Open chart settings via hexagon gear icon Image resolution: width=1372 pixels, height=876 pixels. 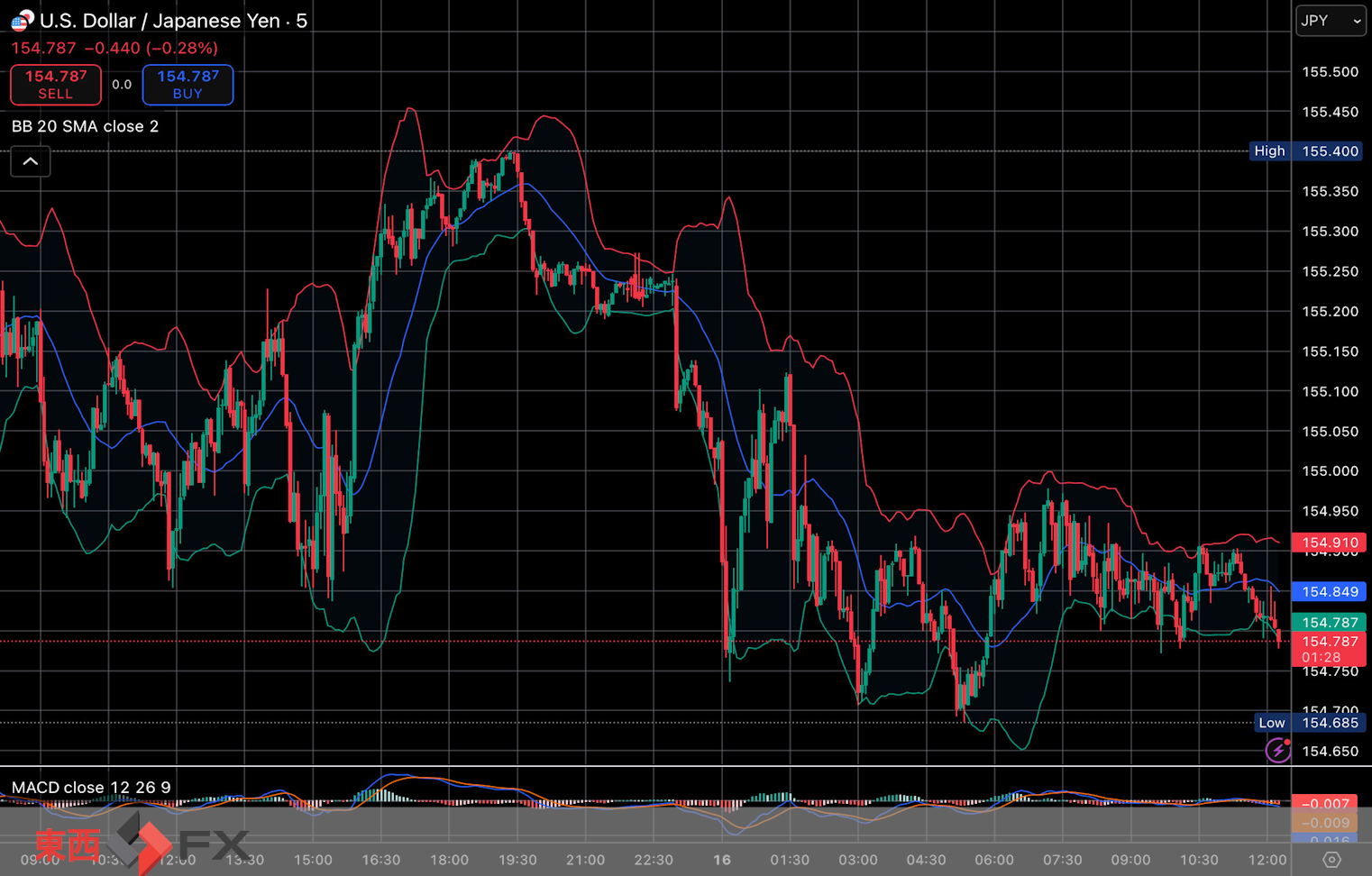pyautogui.click(x=1331, y=860)
